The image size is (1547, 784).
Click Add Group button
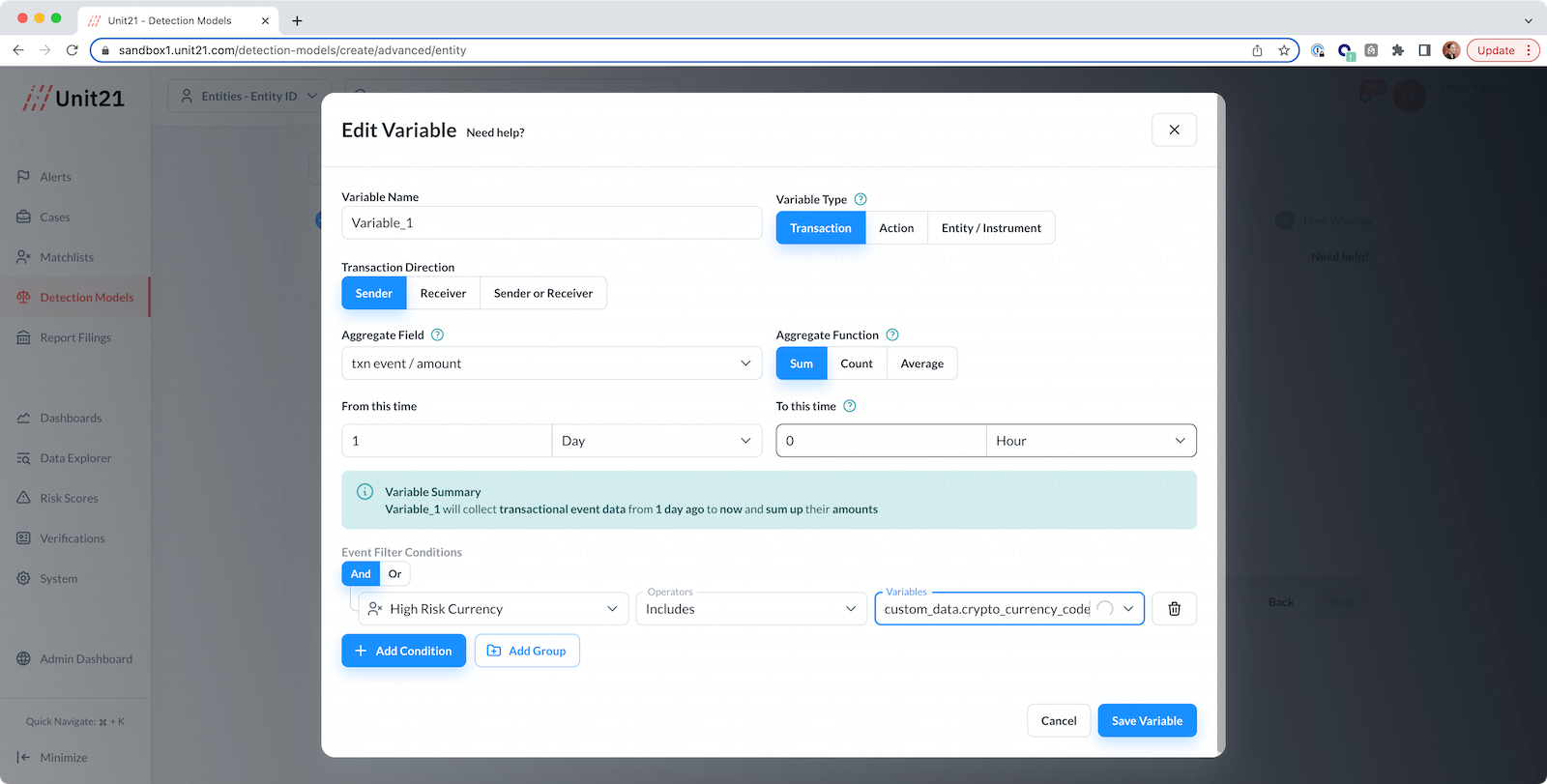[527, 651]
